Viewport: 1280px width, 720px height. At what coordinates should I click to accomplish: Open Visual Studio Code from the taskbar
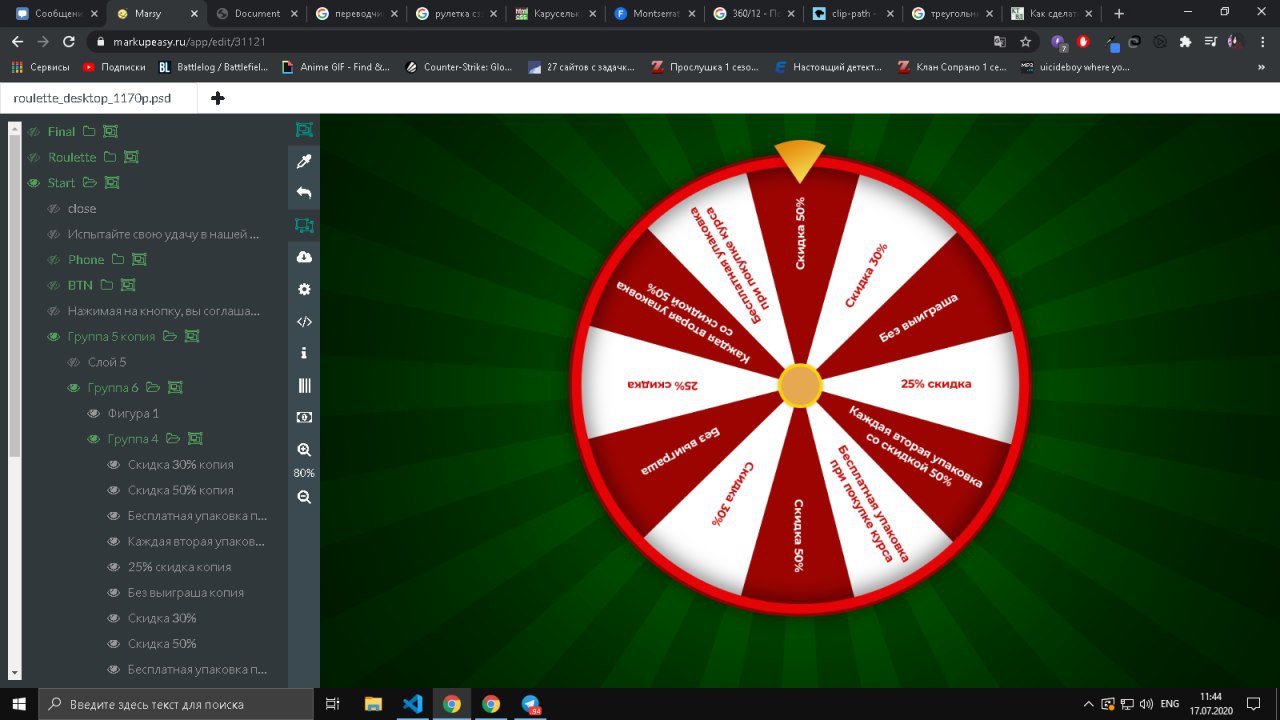(412, 704)
